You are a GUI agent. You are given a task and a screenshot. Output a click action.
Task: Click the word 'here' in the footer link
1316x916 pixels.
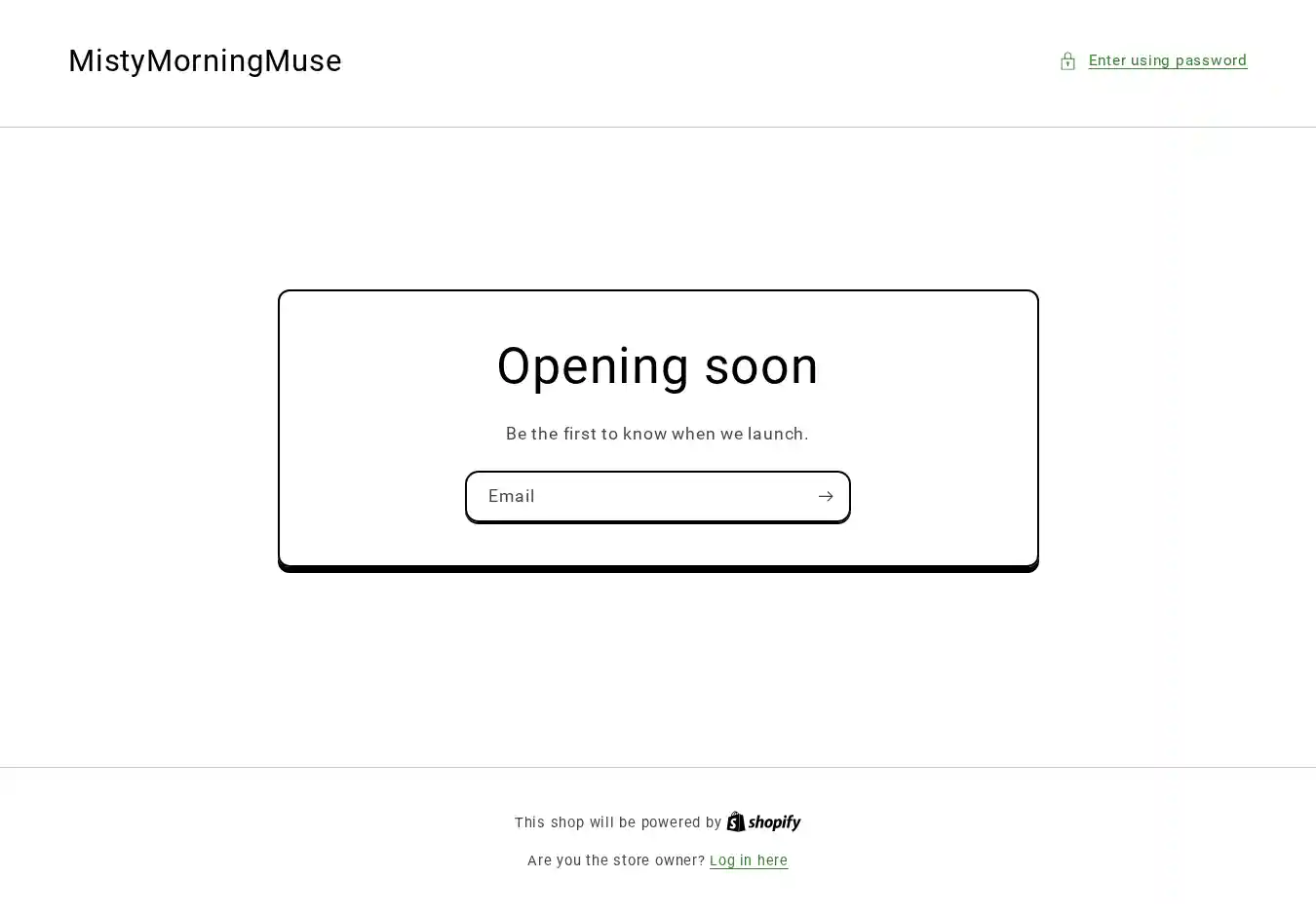click(772, 860)
